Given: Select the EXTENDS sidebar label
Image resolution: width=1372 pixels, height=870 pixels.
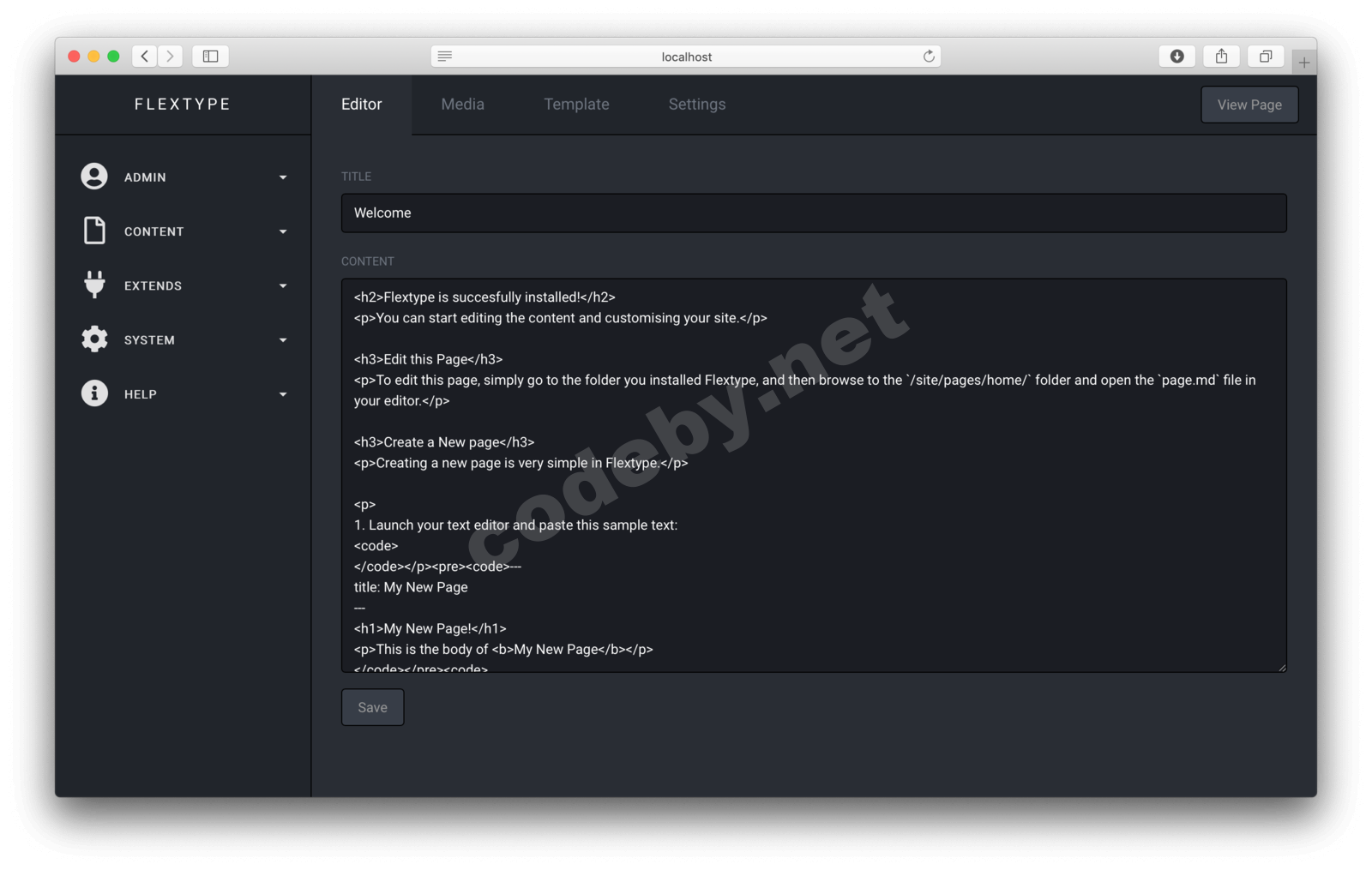Looking at the screenshot, I should click(x=153, y=285).
